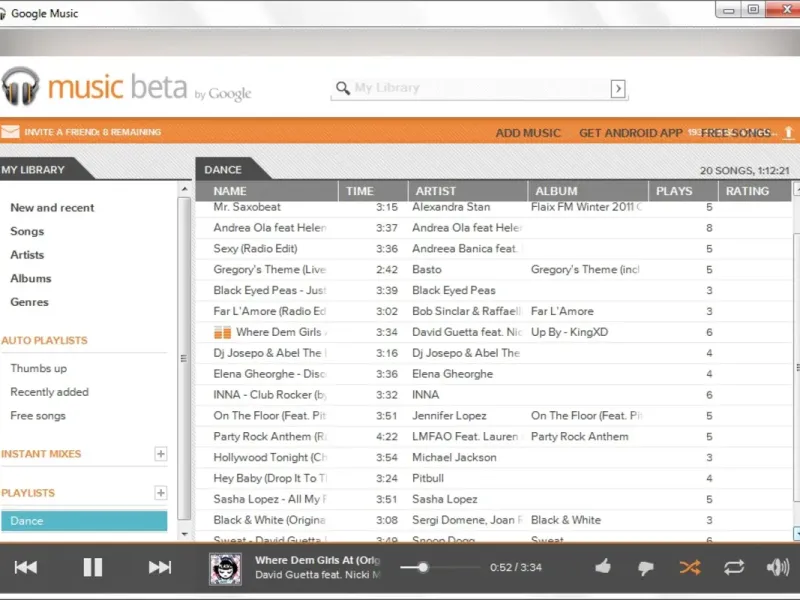Screen dimensions: 800x600
Task: Select song Gregory's Theme (Live
Action: pyautogui.click(x=269, y=269)
